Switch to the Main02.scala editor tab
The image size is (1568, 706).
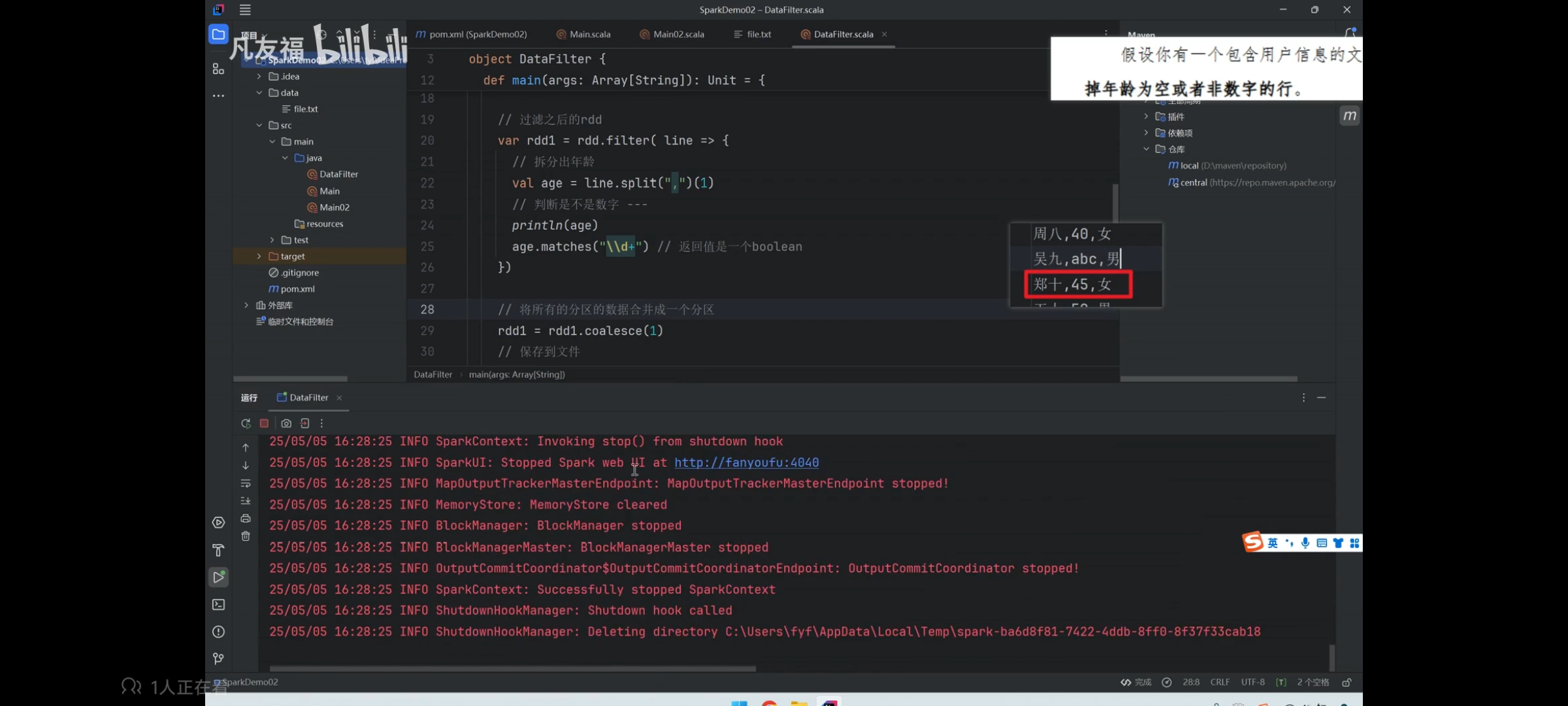pos(678,34)
